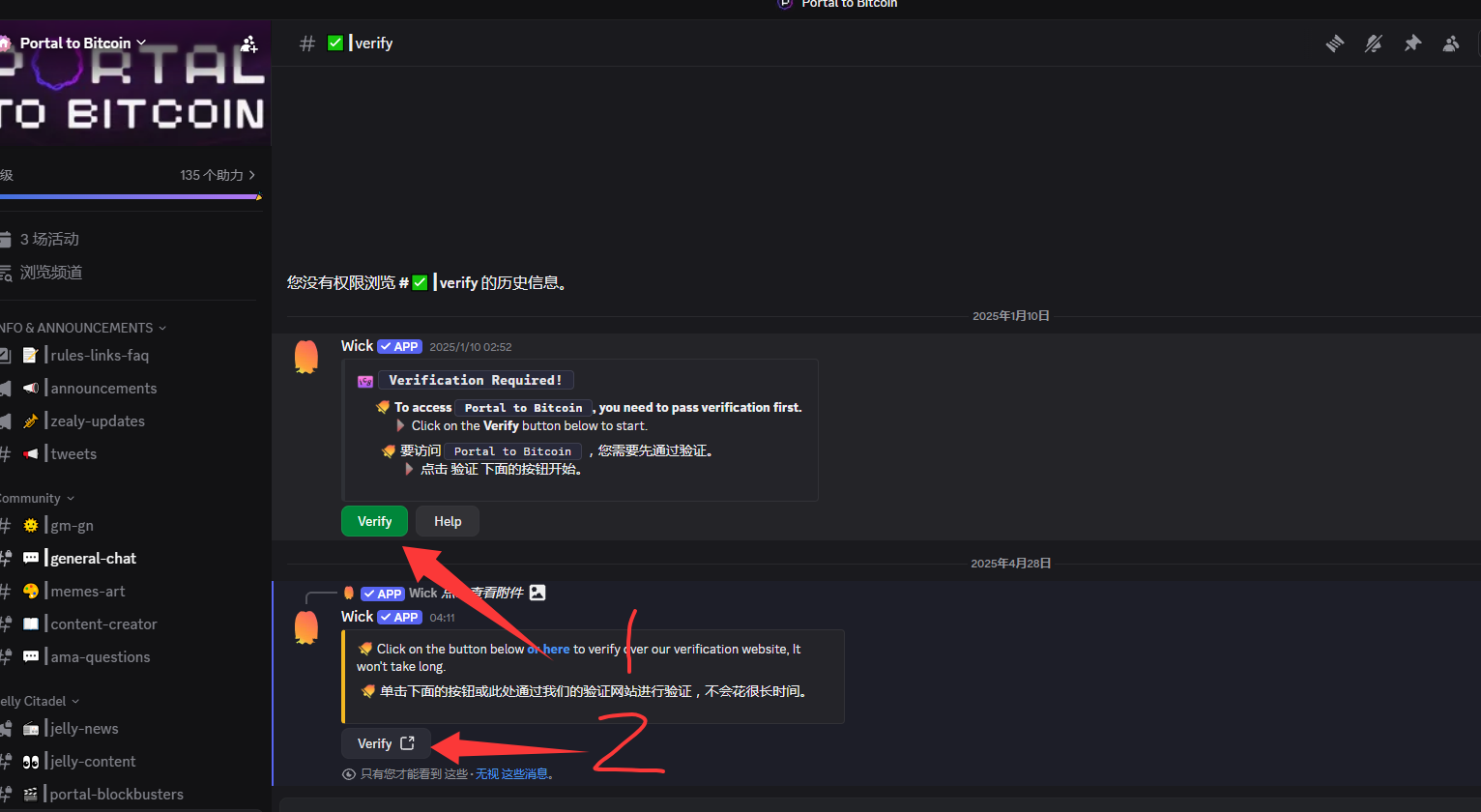This screenshot has height=812, width=1481.
Task: Open the 3 场活动 events item
Action: [x=48, y=239]
